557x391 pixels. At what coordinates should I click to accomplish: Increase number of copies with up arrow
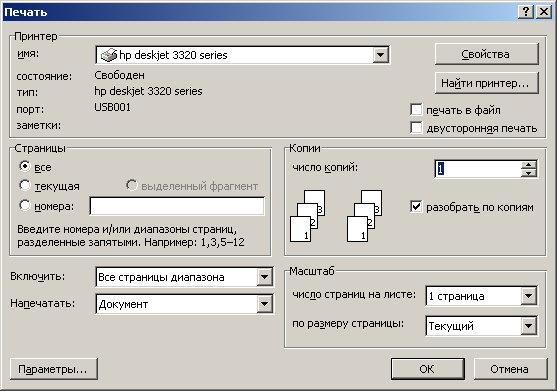click(x=529, y=165)
